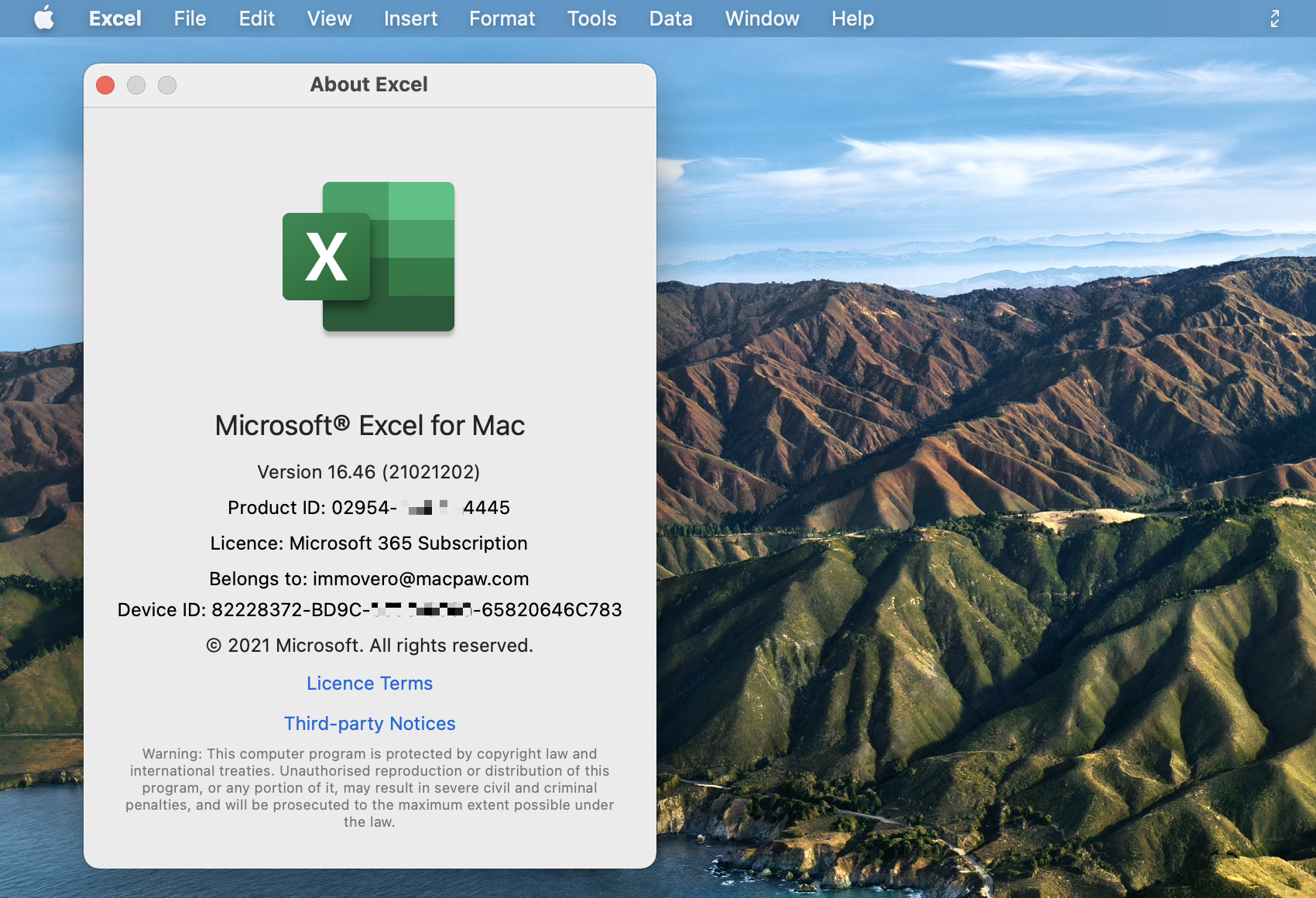Viewport: 1316px width, 898px height.
Task: Open the Licence Terms link
Action: click(x=369, y=684)
